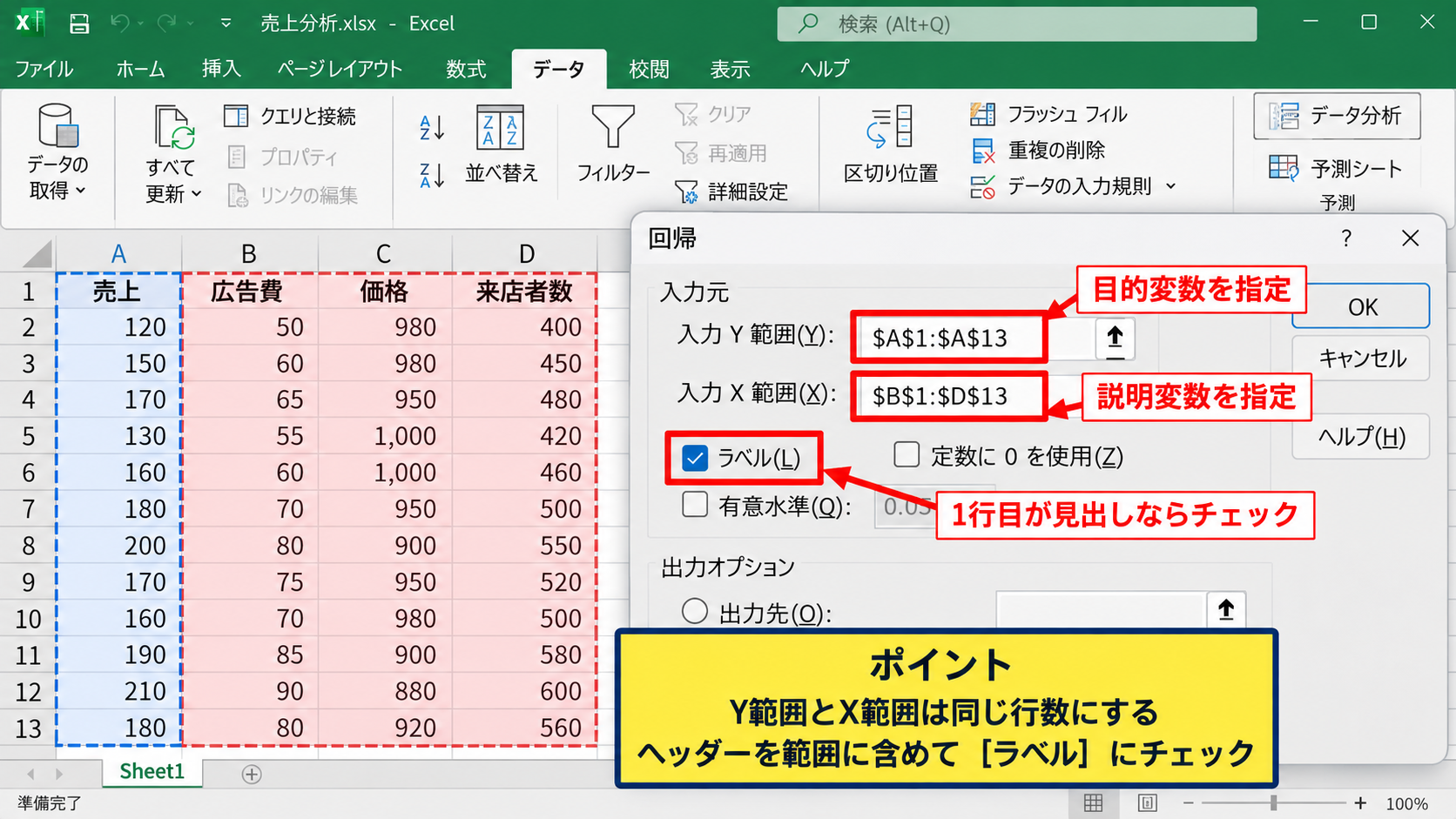Click the OK button in 回帰 dialog
The width and height of the screenshot is (1456, 819).
point(1361,306)
